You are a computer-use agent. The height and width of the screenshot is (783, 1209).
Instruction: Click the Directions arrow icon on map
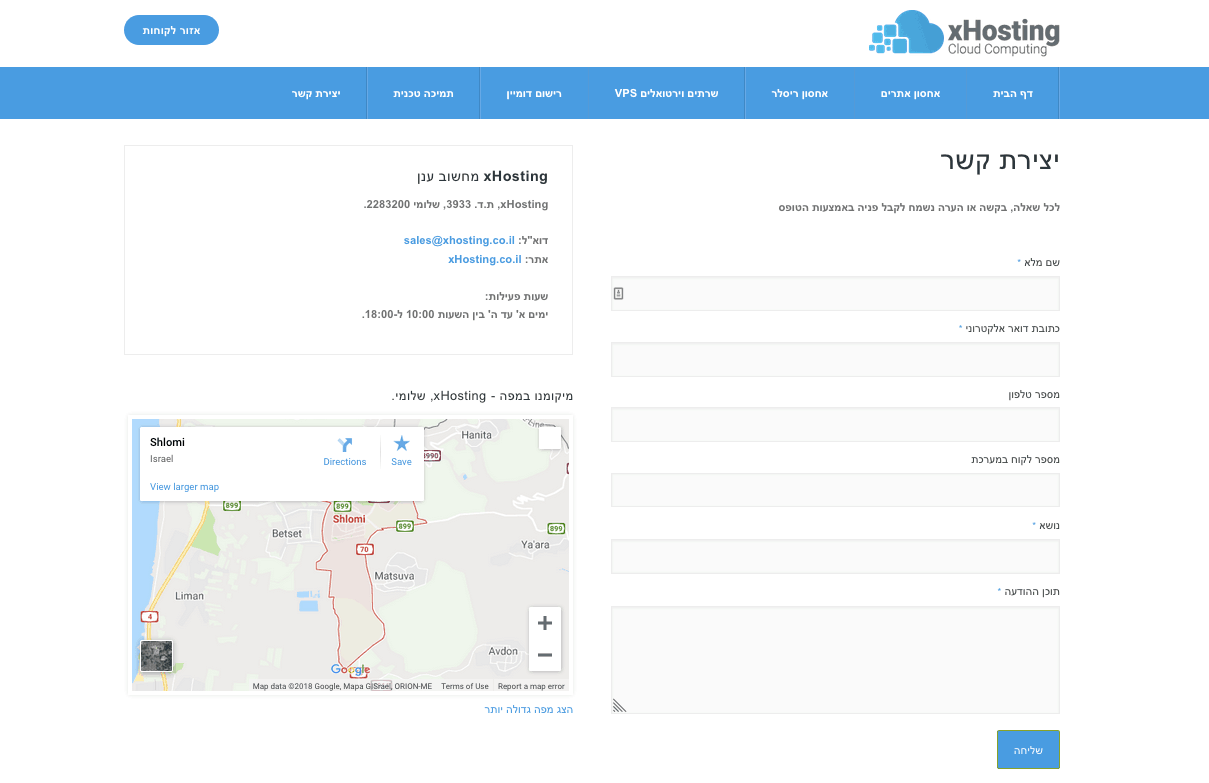[345, 445]
